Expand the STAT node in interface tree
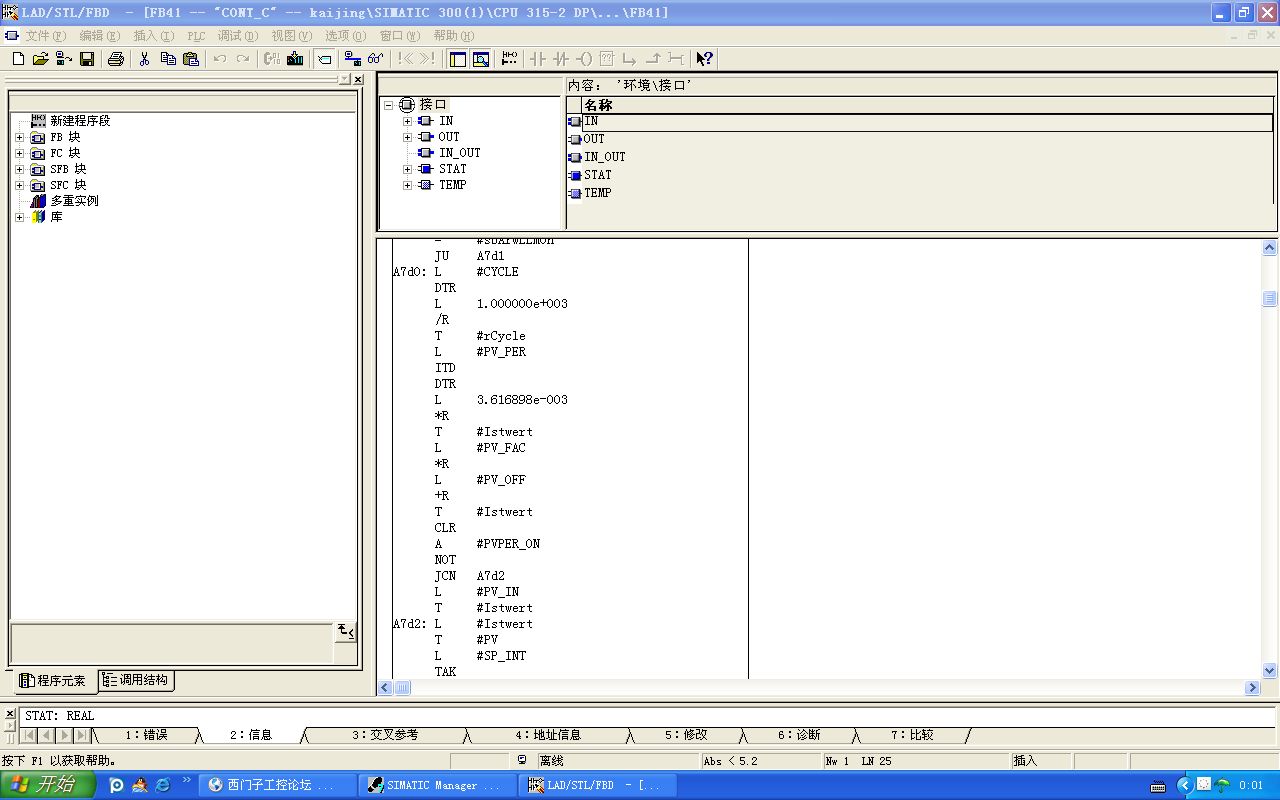The image size is (1280, 800). pyautogui.click(x=407, y=169)
